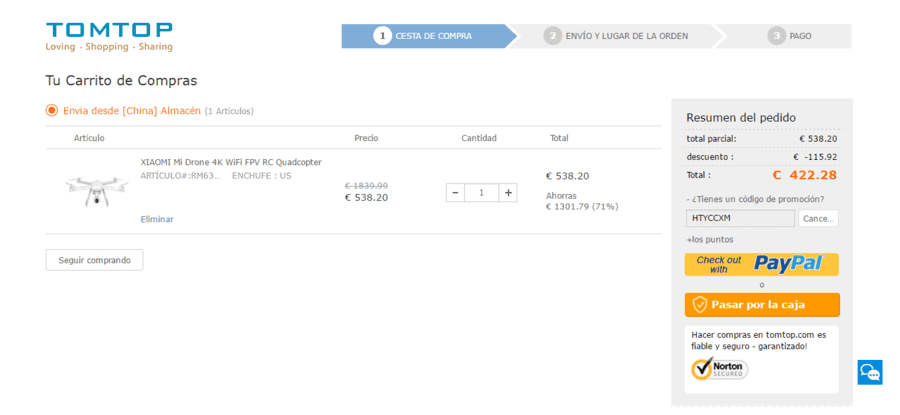The image size is (900, 415).
Task: Click the Tu Carrito de Compras heading
Action: click(x=121, y=81)
